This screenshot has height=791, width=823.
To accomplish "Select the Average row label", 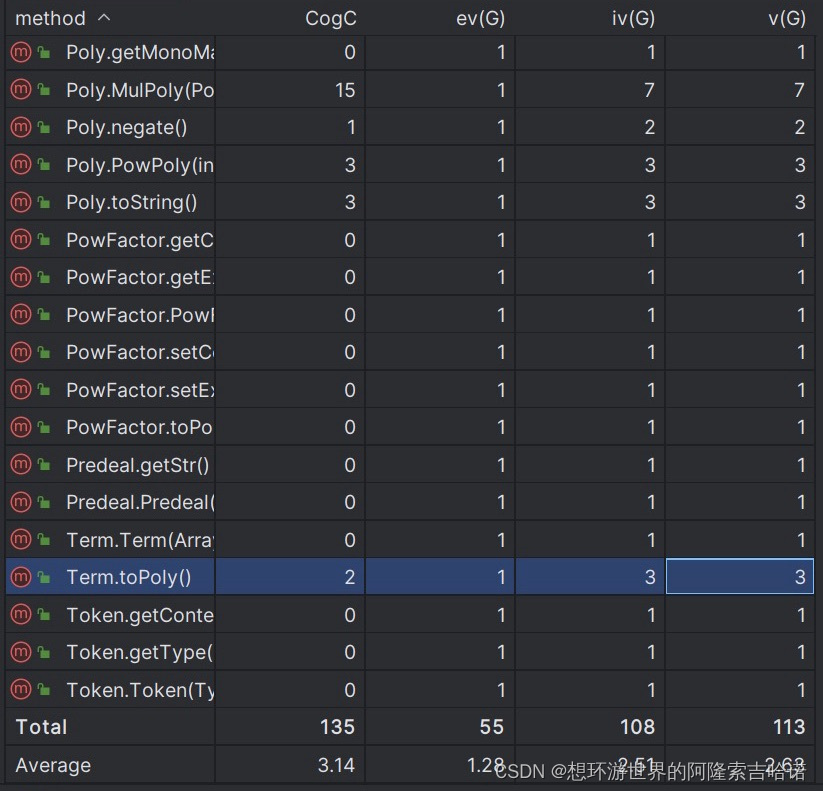I will click(53, 765).
